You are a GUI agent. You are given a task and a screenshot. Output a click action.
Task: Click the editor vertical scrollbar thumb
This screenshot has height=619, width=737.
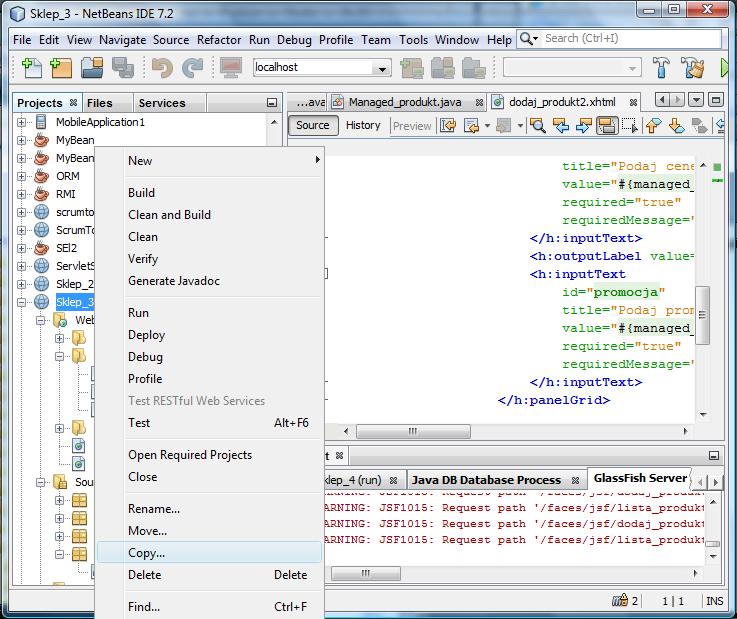702,315
